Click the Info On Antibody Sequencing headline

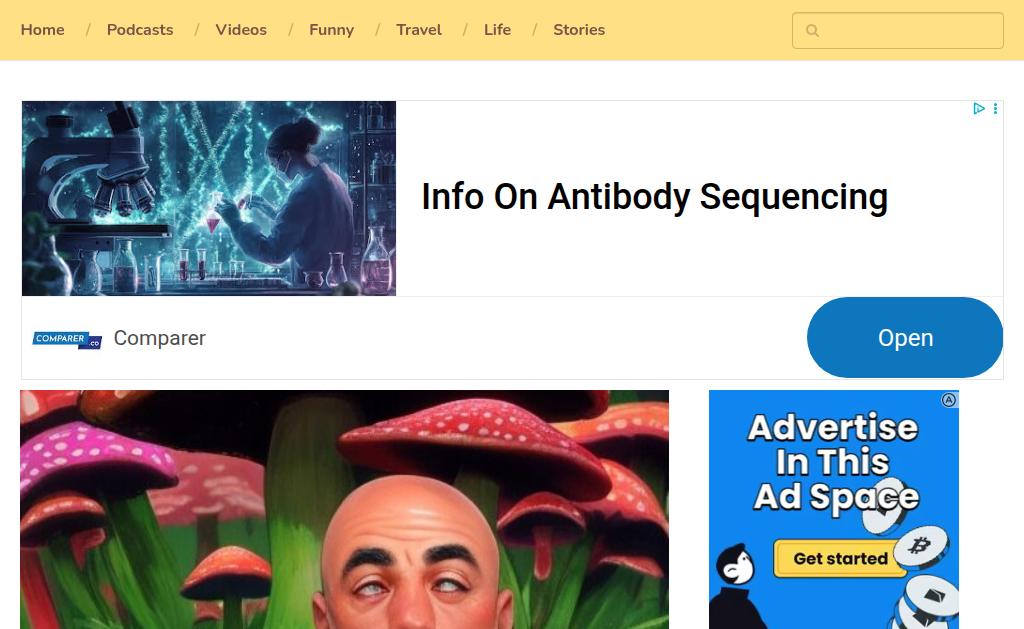[654, 197]
